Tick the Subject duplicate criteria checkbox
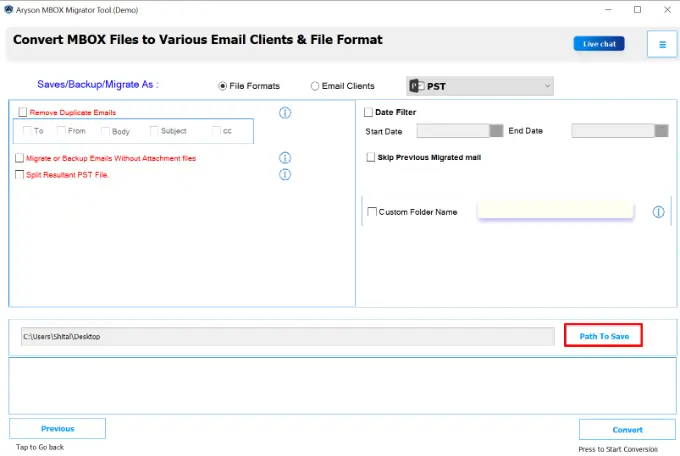Screen dimensions: 680x456 (x=154, y=131)
